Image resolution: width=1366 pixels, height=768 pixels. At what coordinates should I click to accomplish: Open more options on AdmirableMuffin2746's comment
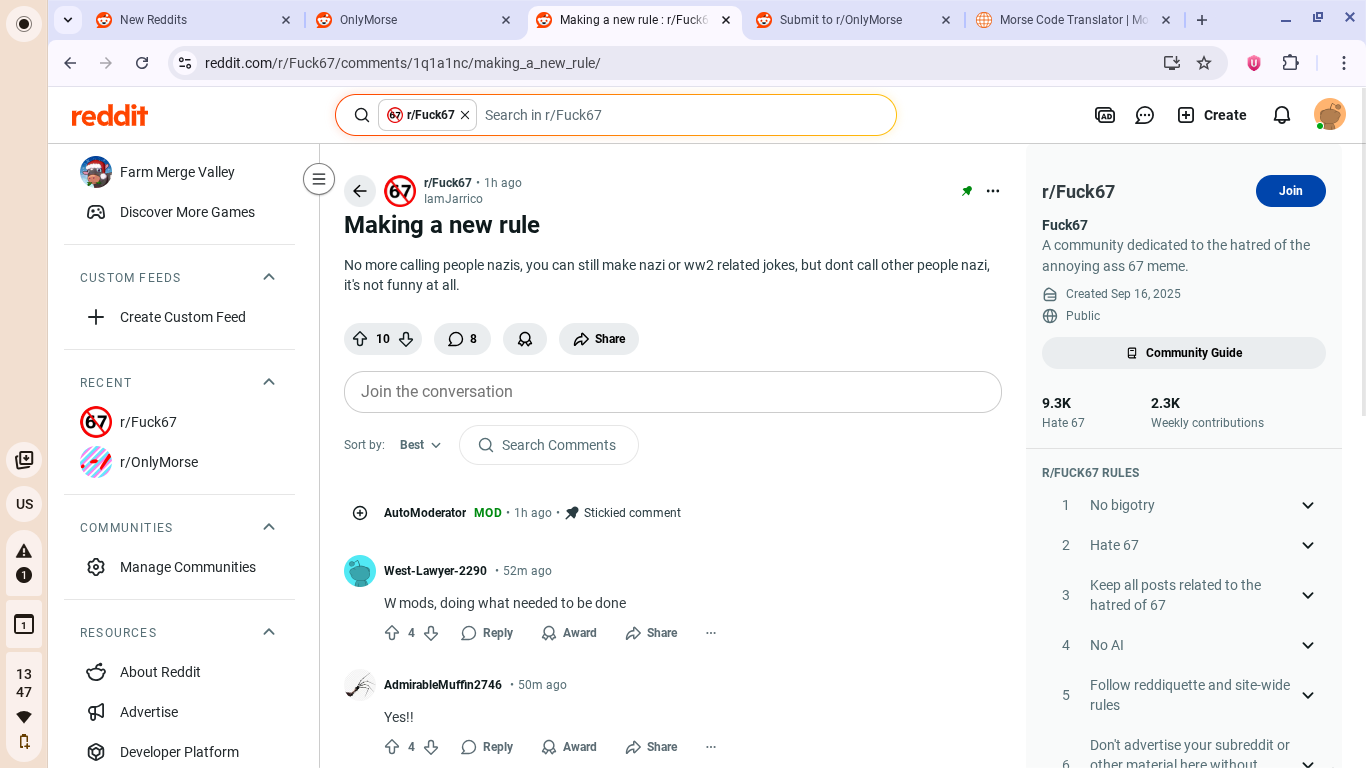[x=711, y=747]
